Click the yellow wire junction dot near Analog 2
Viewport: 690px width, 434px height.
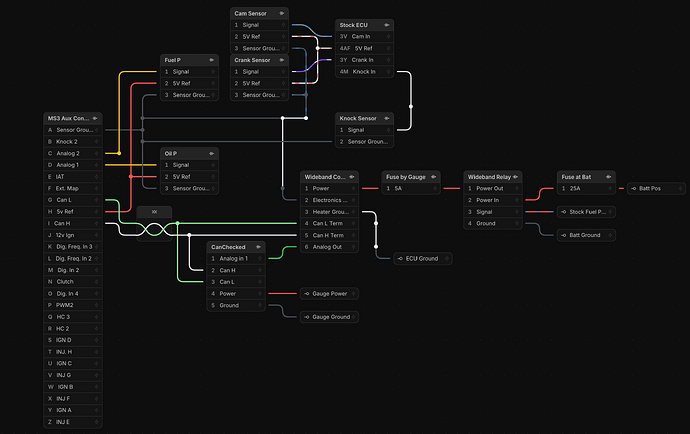click(119, 153)
